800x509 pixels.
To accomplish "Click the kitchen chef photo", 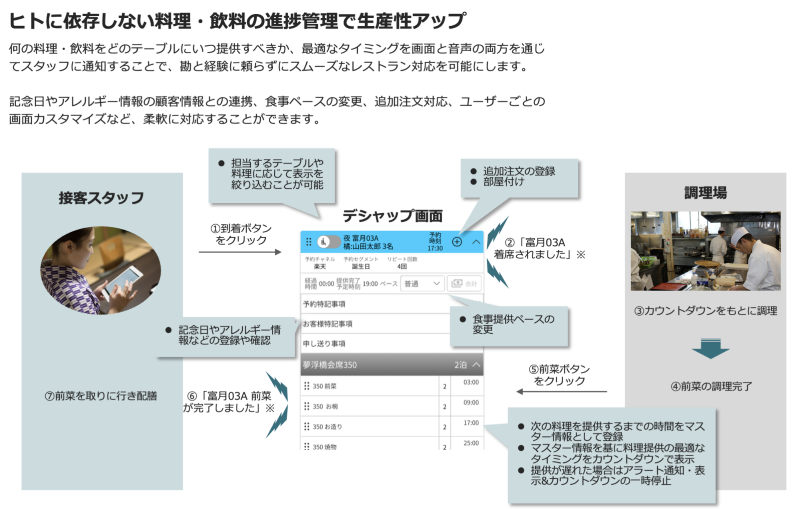I will tap(706, 251).
